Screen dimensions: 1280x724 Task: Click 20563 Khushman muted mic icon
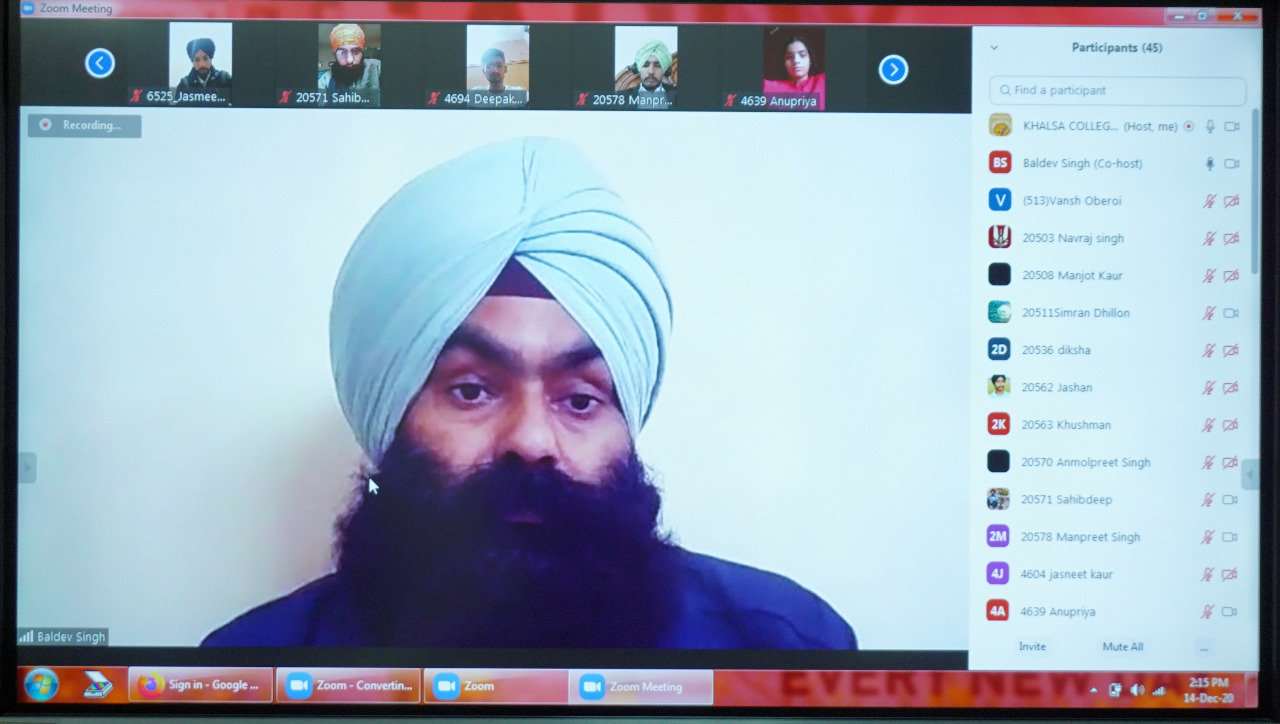1209,425
